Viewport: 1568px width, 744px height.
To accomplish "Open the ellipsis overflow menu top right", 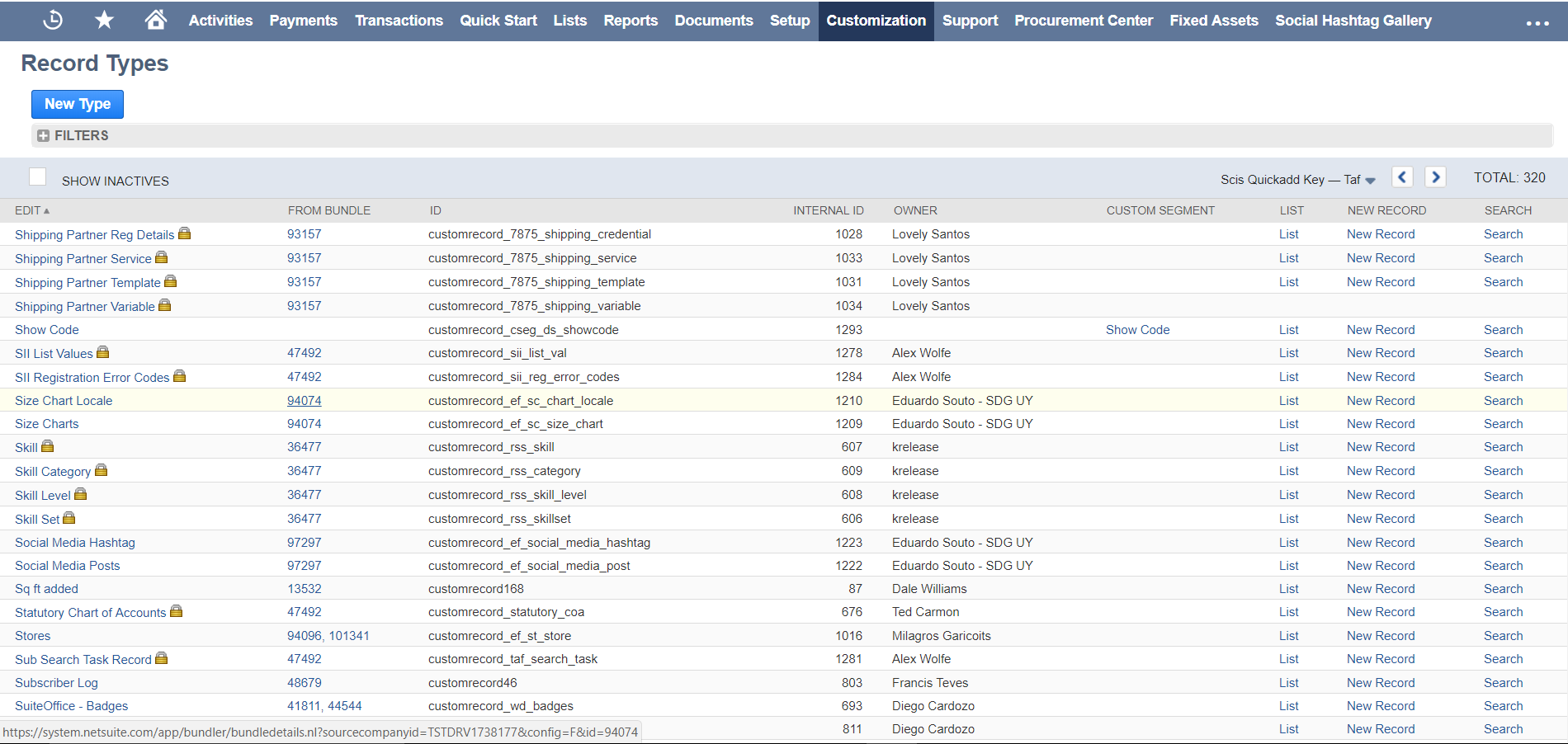I will click(1536, 24).
